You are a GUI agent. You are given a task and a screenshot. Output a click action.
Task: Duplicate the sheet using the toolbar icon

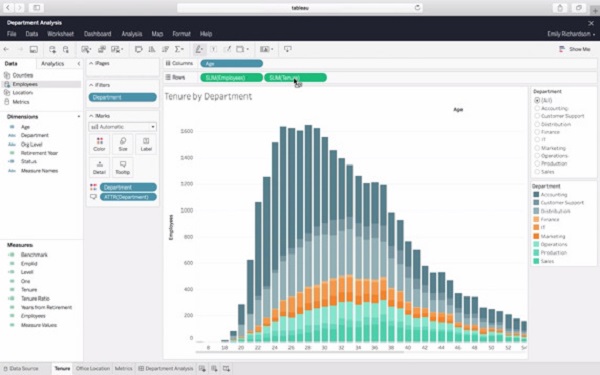pyautogui.click(x=101, y=49)
